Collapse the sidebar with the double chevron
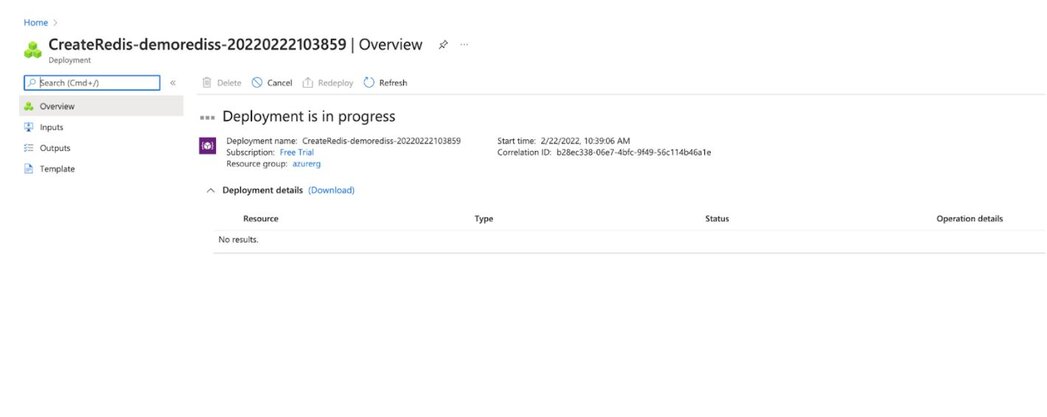1047x417 pixels. point(173,83)
